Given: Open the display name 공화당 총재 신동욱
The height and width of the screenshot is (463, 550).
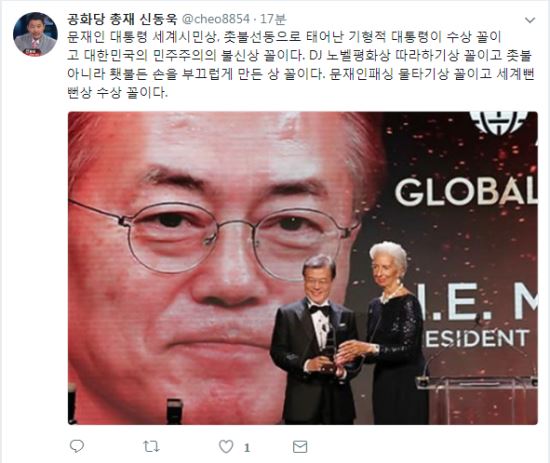Looking at the screenshot, I should click(122, 19).
